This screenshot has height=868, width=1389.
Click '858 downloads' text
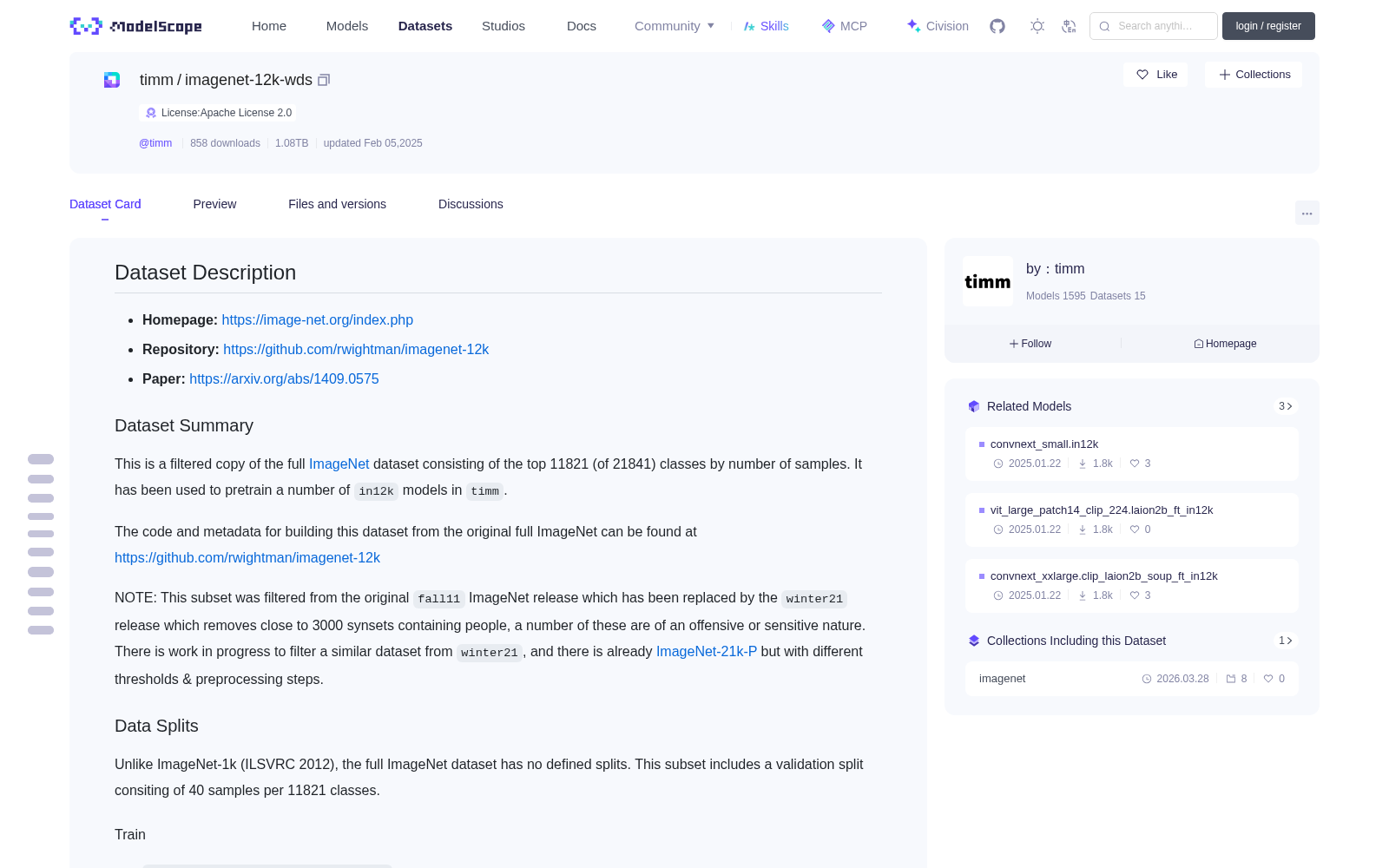pyautogui.click(x=225, y=143)
